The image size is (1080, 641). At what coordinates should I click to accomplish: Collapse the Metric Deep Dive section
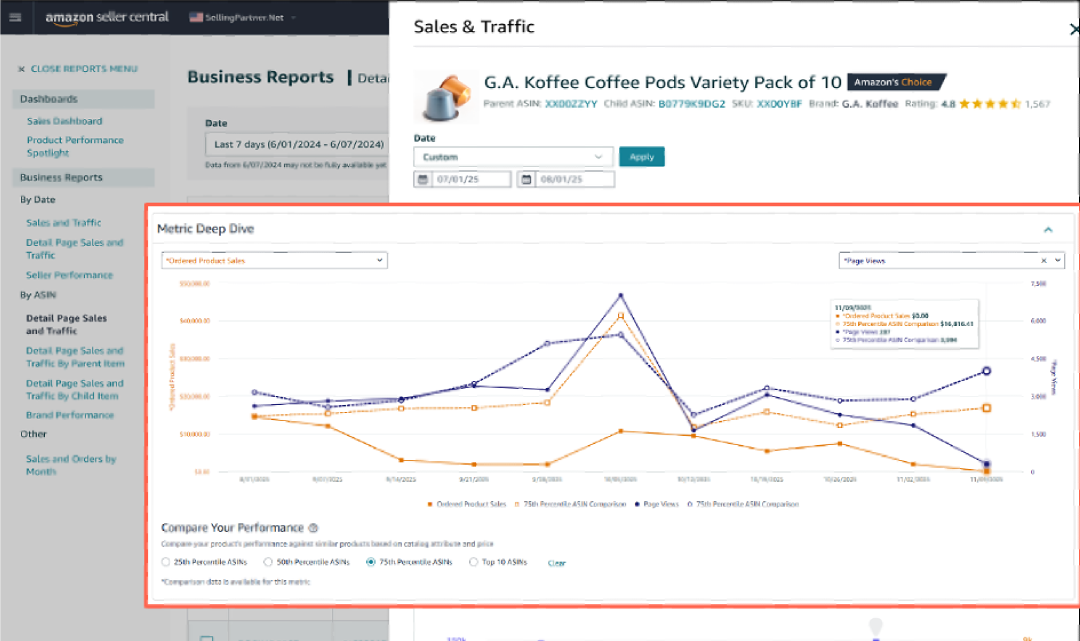(x=1048, y=230)
